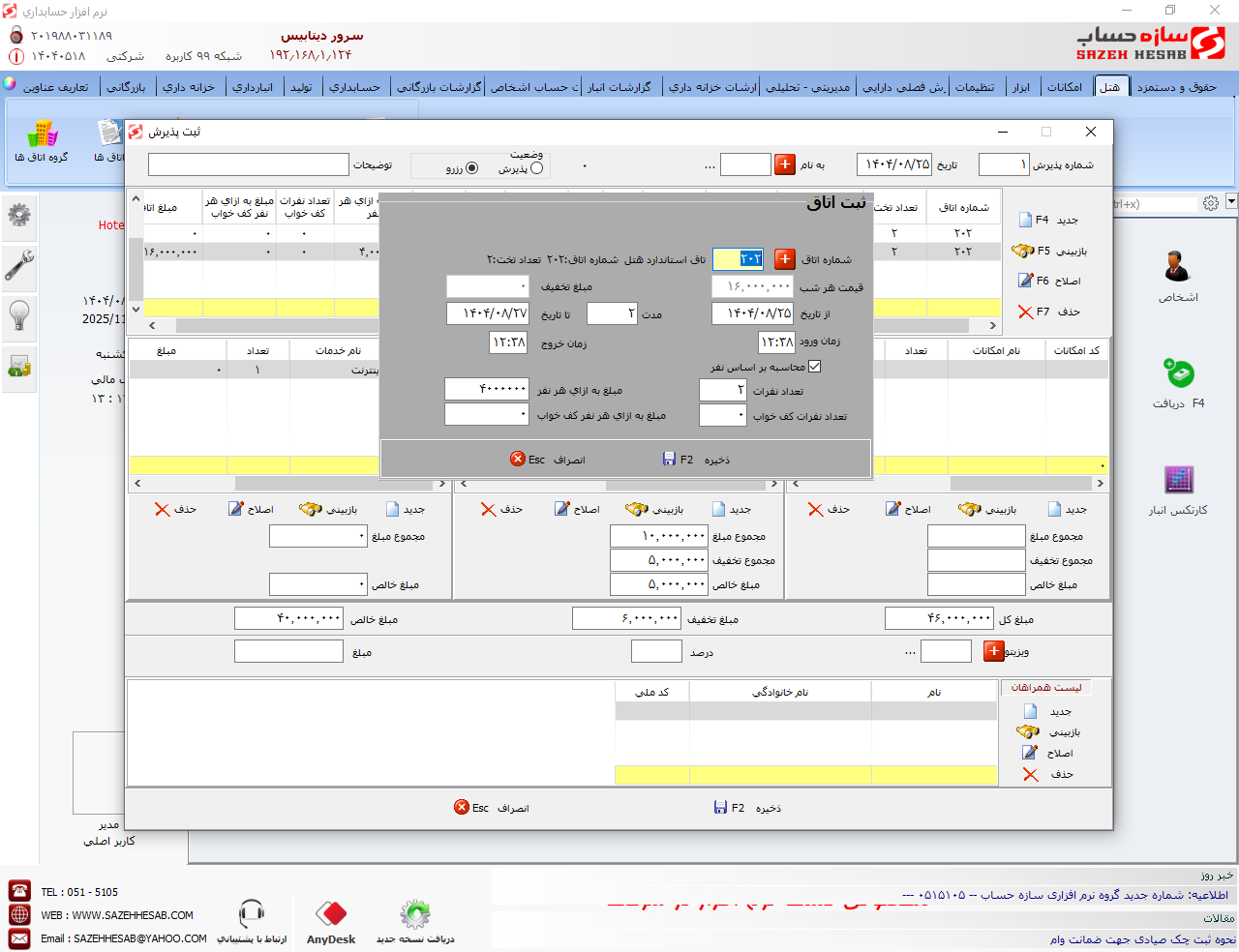Image resolution: width=1239 pixels, height=952 pixels.
Task: Click the تا تاریخ date field
Action: [x=488, y=313]
